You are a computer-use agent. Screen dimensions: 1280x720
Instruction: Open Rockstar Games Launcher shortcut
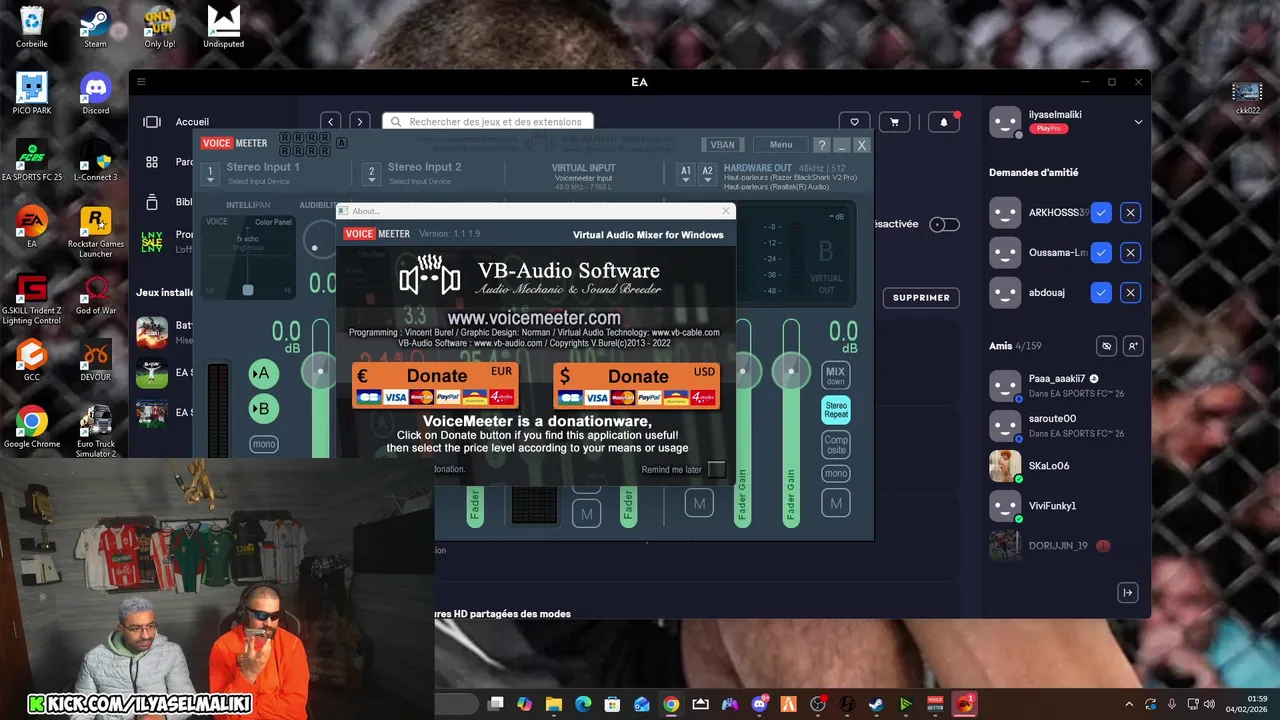tap(96, 232)
